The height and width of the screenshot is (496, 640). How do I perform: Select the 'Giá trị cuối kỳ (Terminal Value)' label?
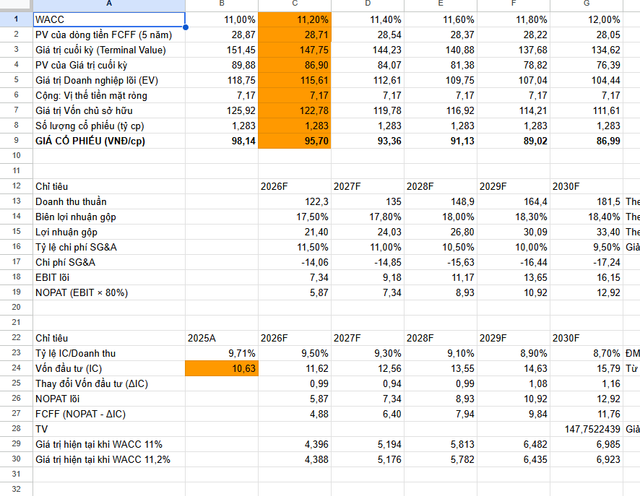[100, 50]
